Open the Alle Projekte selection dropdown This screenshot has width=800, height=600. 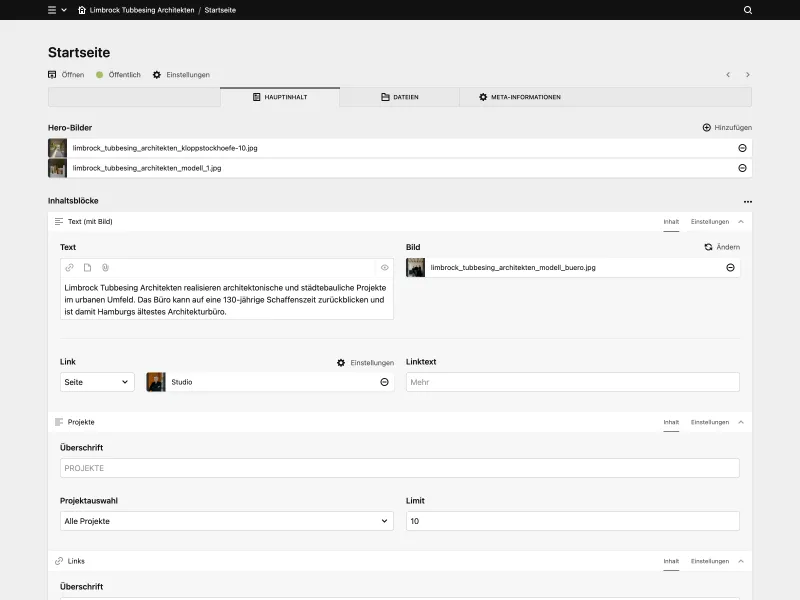point(226,520)
